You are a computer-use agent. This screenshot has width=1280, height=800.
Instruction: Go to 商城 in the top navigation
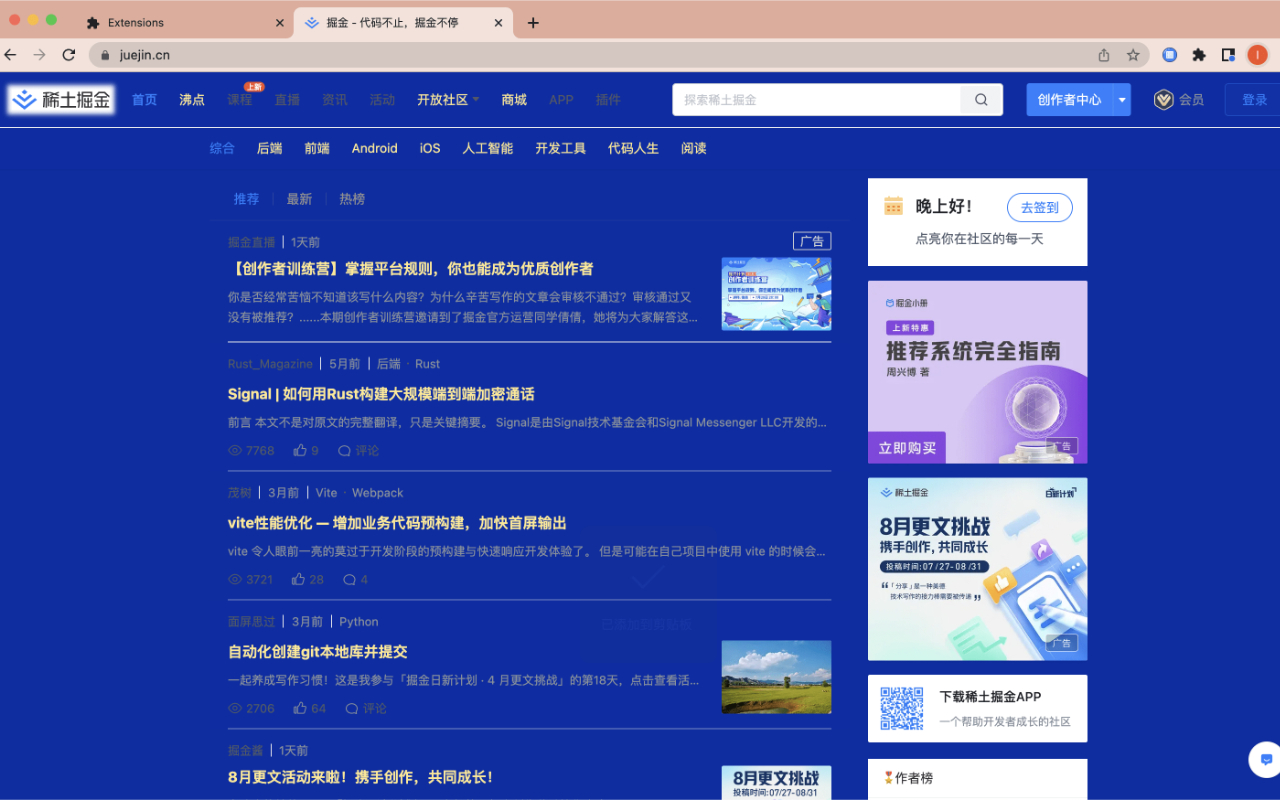pyautogui.click(x=514, y=100)
